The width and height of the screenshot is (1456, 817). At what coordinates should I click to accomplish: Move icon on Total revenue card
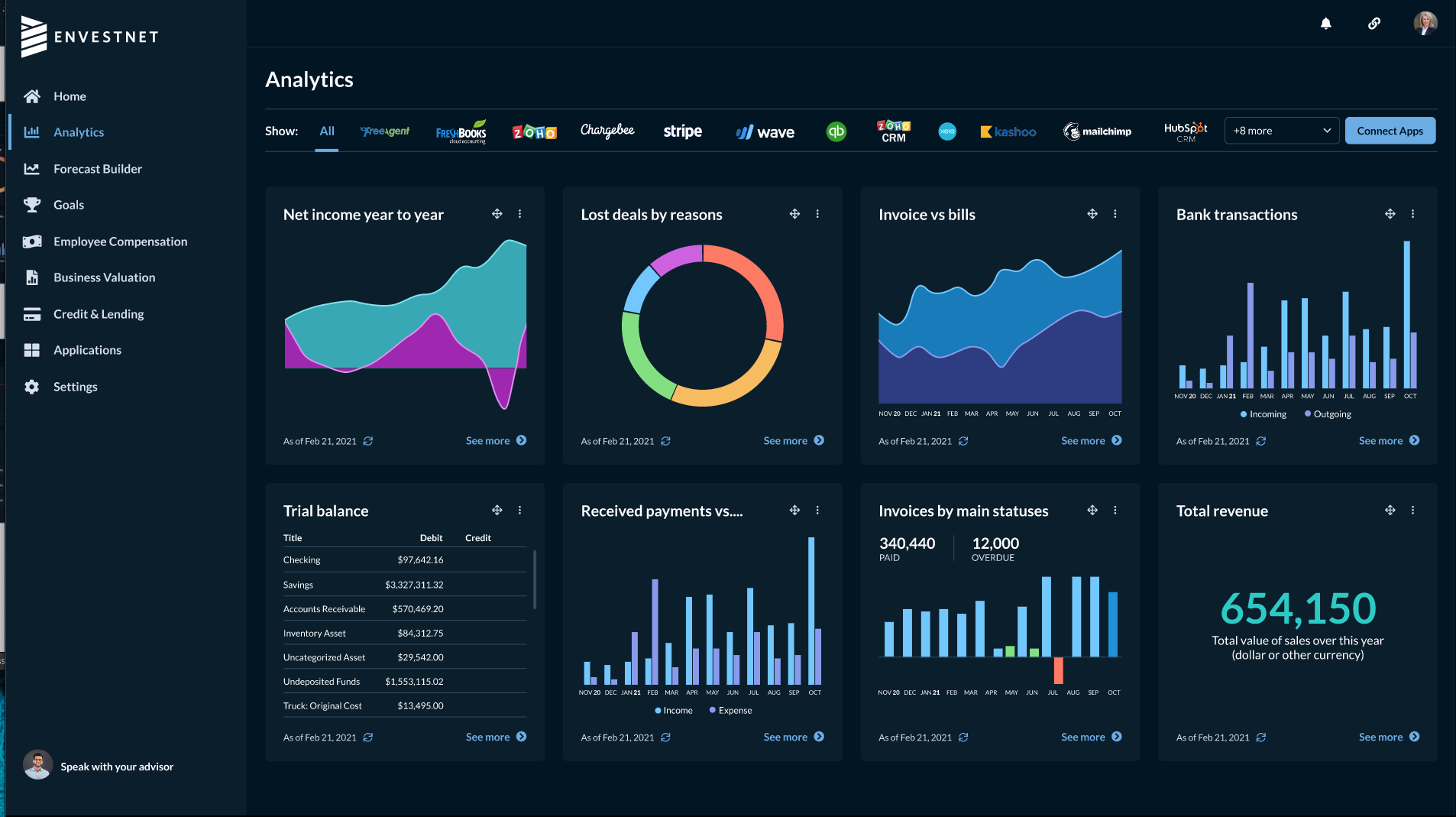tap(1390, 510)
